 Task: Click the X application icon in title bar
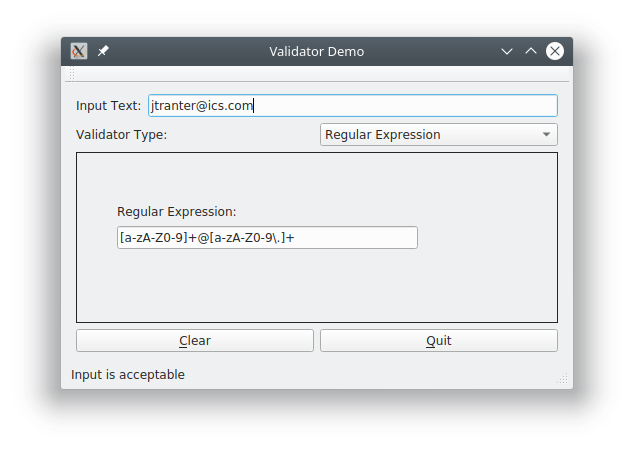click(x=80, y=51)
